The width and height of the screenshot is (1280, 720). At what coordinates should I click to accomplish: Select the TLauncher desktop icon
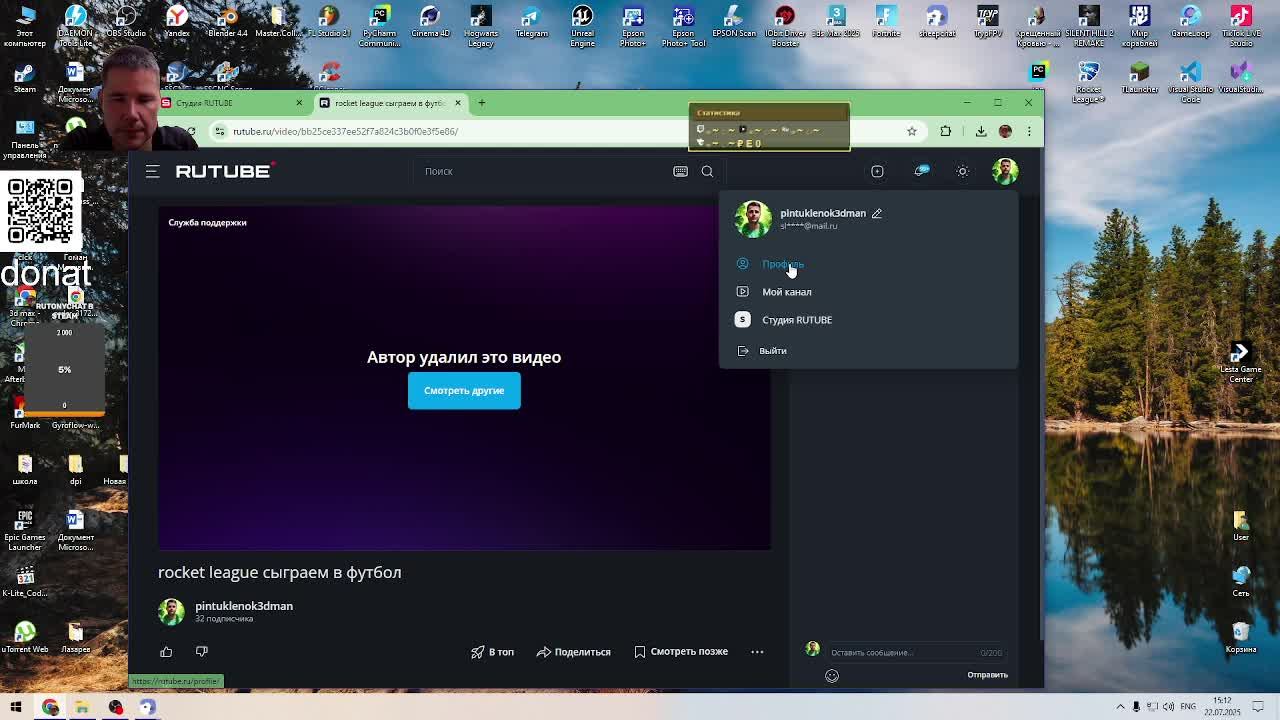[1139, 78]
